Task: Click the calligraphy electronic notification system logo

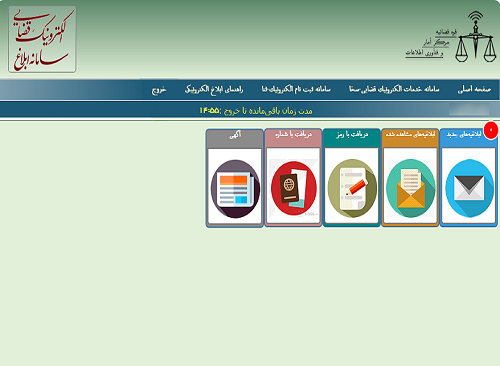Action: [42, 39]
